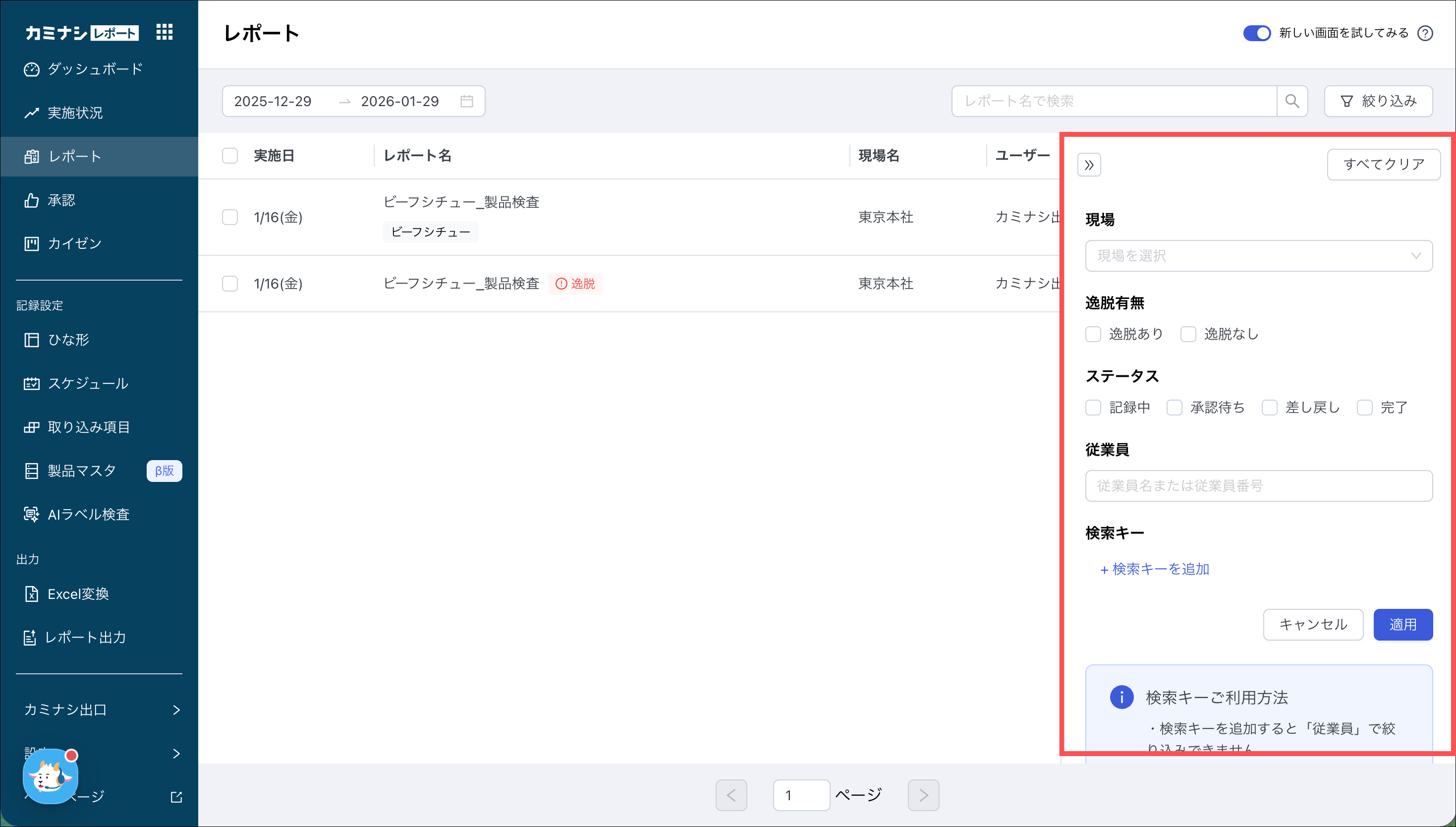Toggle the 新しい画面を試してみる switch
Viewport: 1456px width, 827px height.
(x=1256, y=33)
